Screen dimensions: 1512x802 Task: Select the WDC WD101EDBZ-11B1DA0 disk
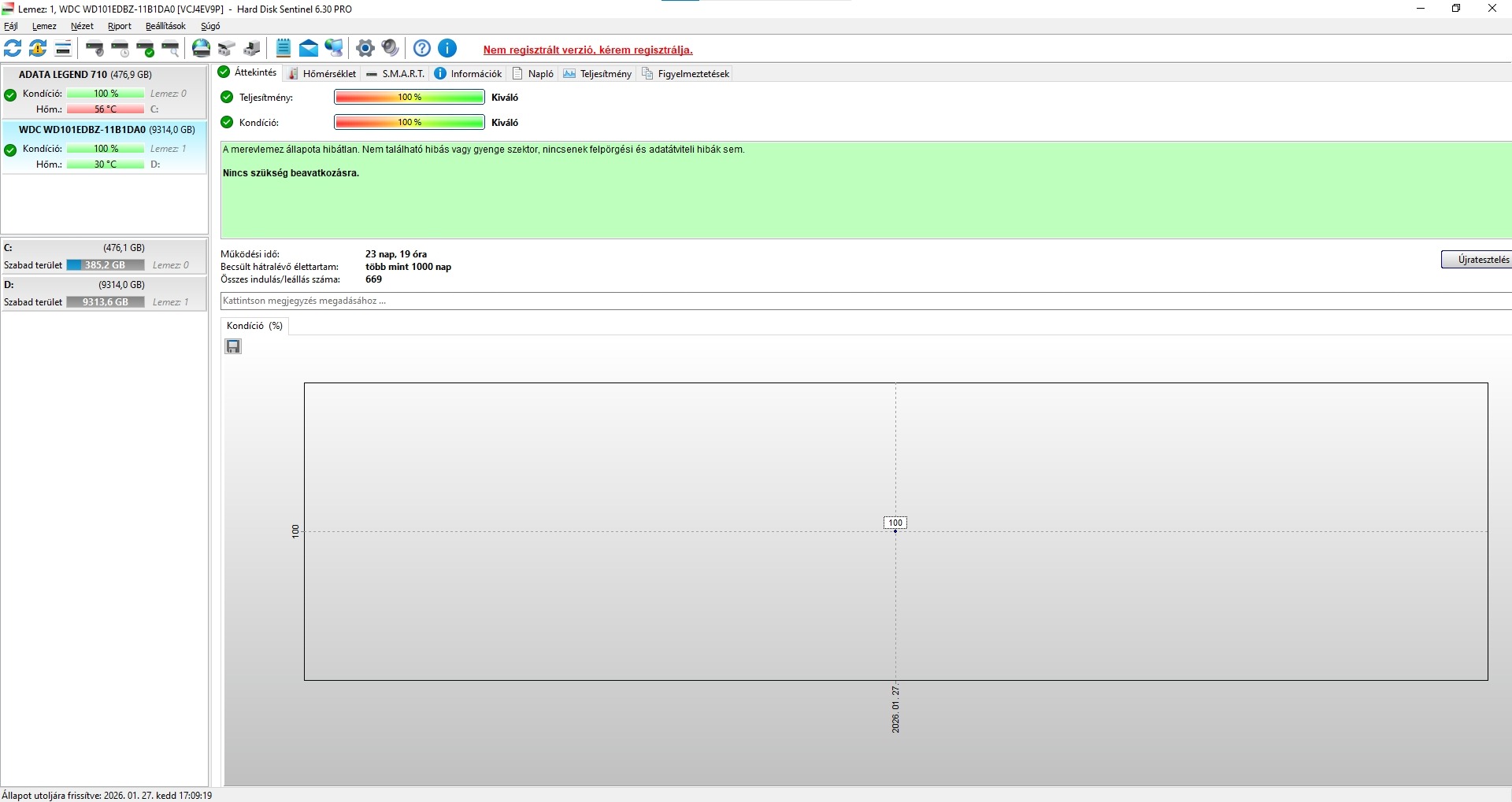click(104, 147)
